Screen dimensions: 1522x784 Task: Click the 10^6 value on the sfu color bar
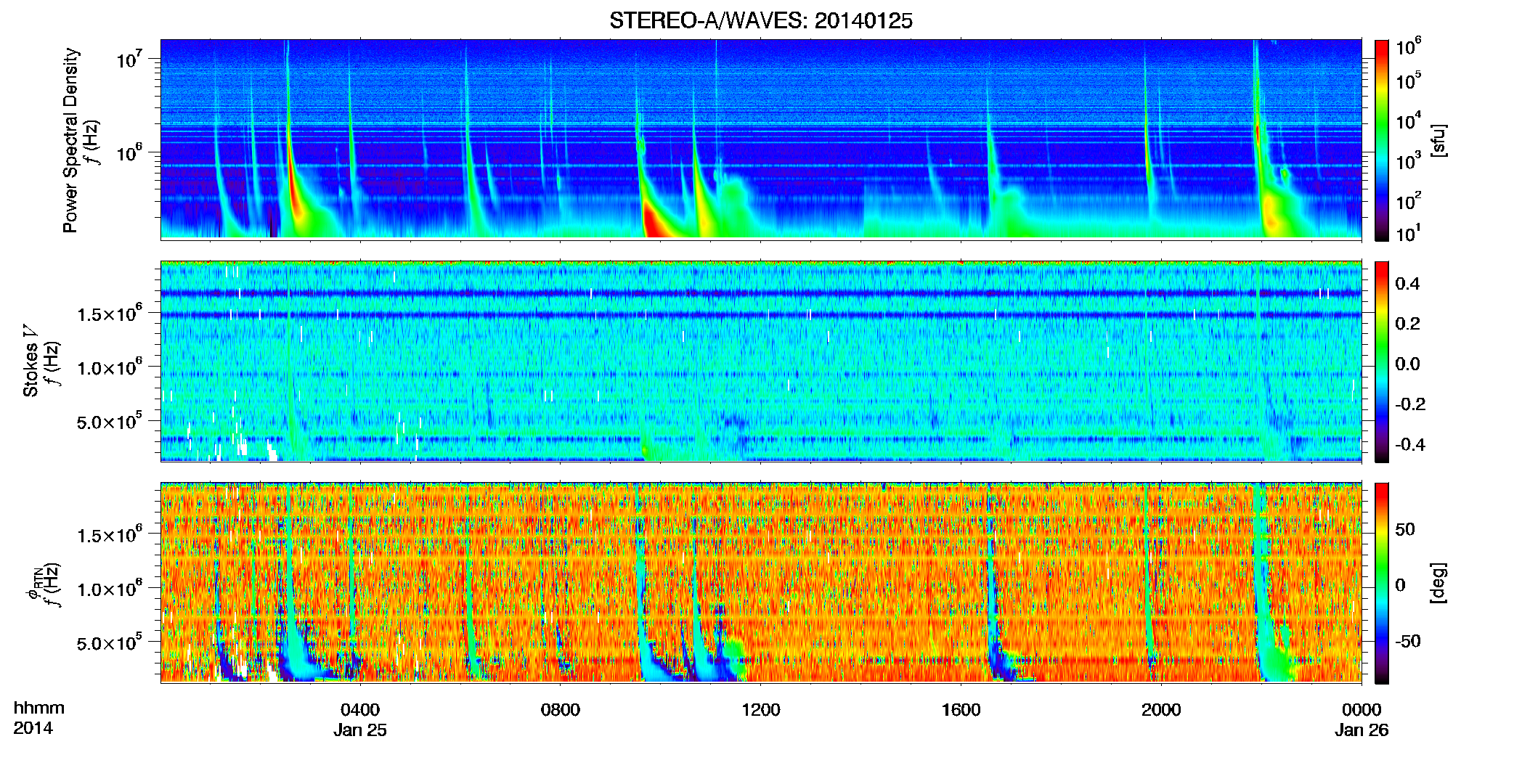point(1409,47)
